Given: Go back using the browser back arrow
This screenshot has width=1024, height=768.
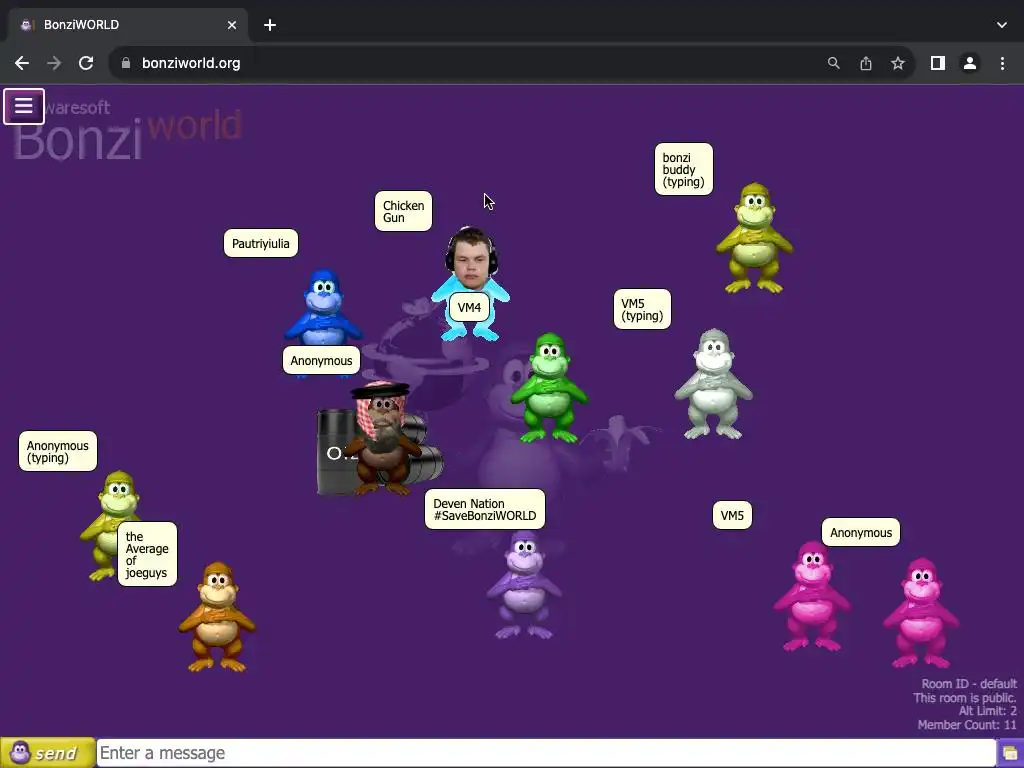Looking at the screenshot, I should point(22,63).
